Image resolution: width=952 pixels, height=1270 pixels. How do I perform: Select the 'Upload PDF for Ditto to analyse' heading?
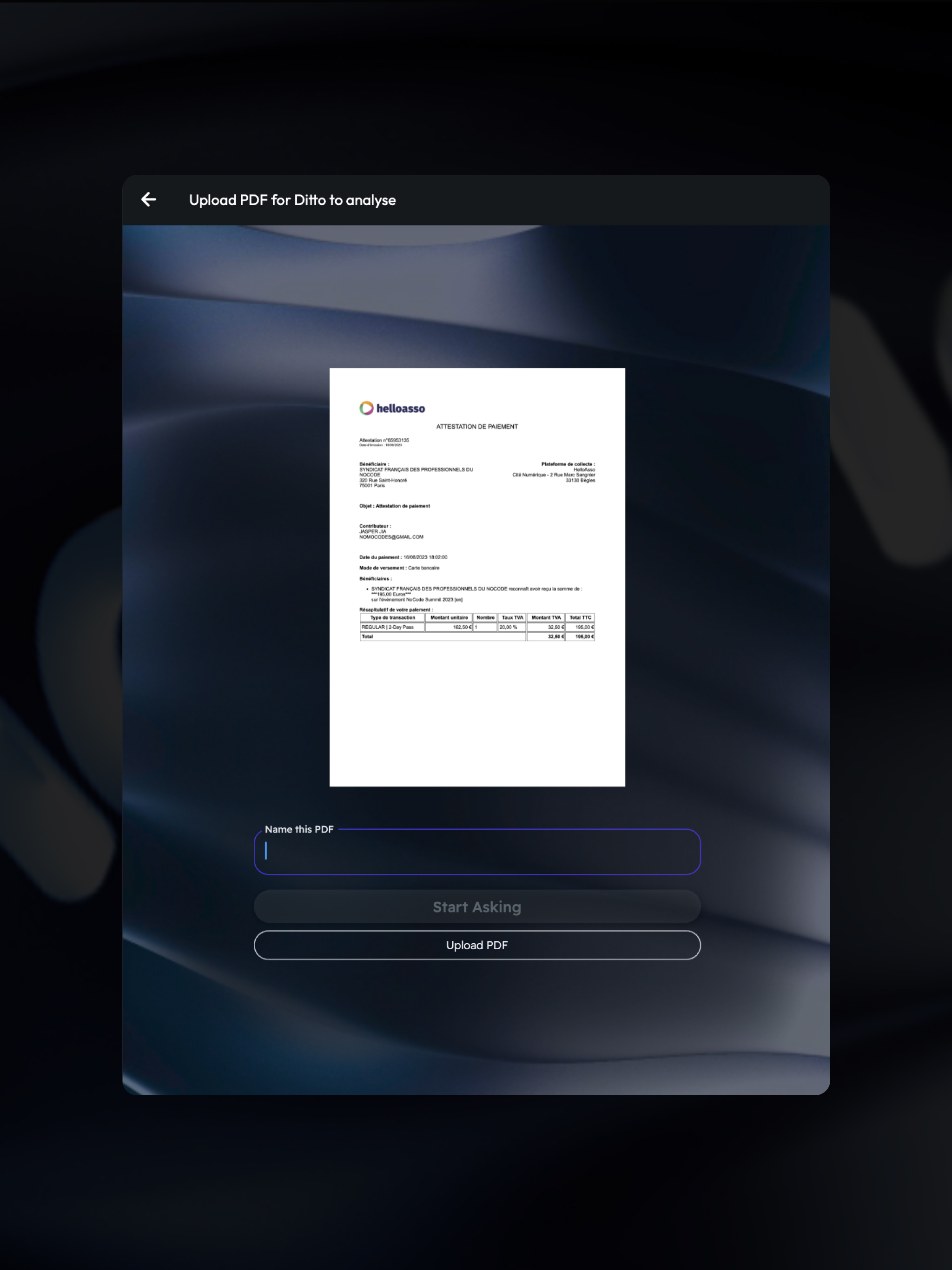(x=292, y=200)
